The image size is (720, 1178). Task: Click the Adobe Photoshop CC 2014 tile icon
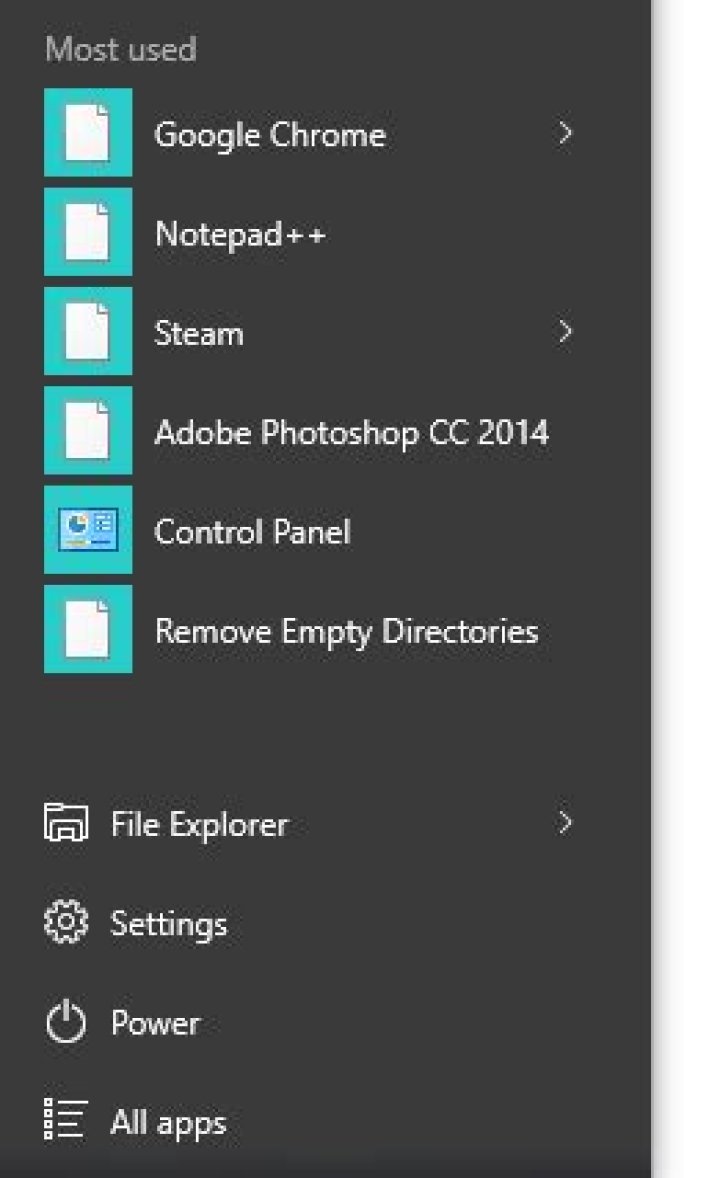[x=88, y=430]
